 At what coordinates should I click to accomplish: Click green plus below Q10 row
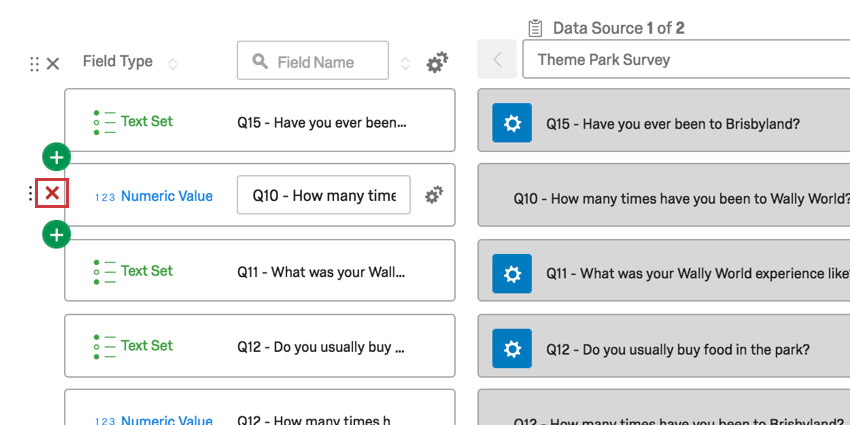(x=57, y=234)
